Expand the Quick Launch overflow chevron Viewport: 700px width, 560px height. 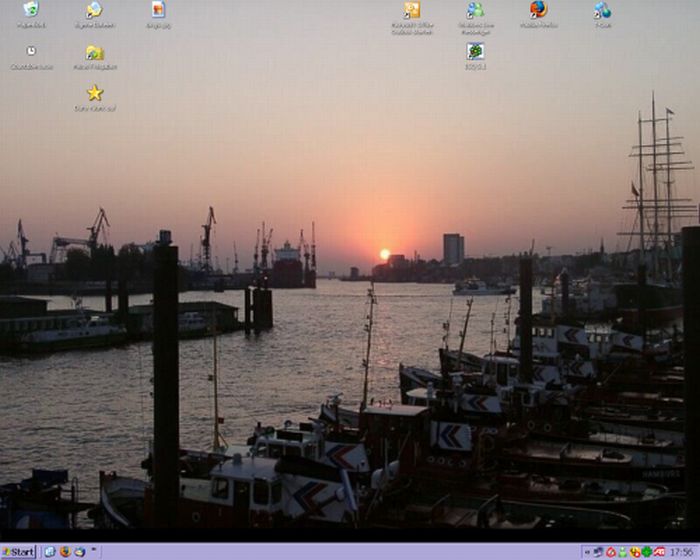pyautogui.click(x=95, y=551)
